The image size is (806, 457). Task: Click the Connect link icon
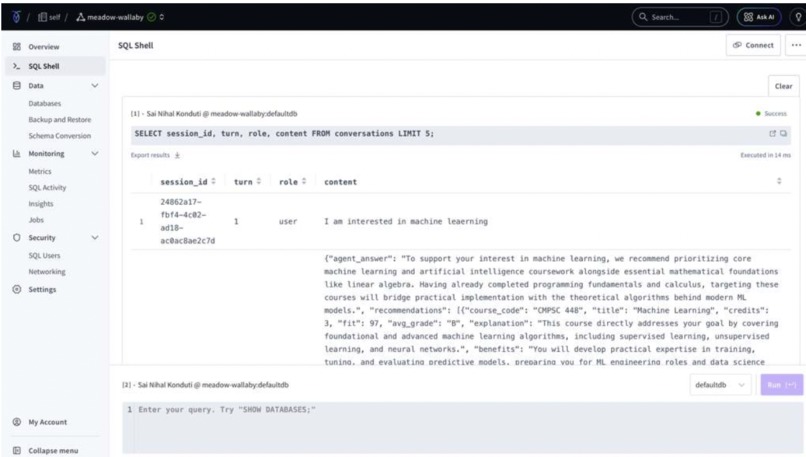[x=737, y=45]
